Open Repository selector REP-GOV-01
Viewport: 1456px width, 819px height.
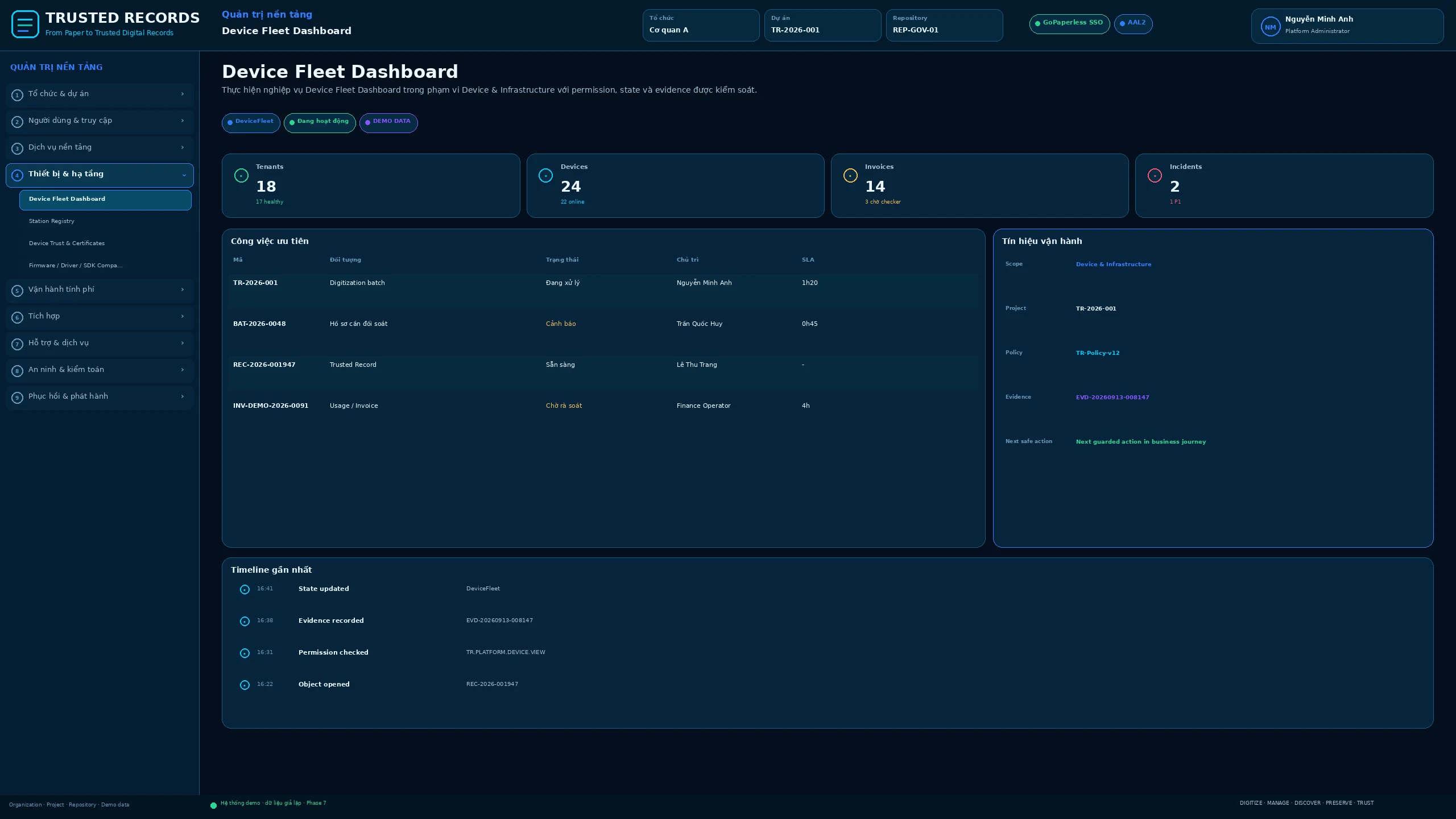[x=944, y=25]
